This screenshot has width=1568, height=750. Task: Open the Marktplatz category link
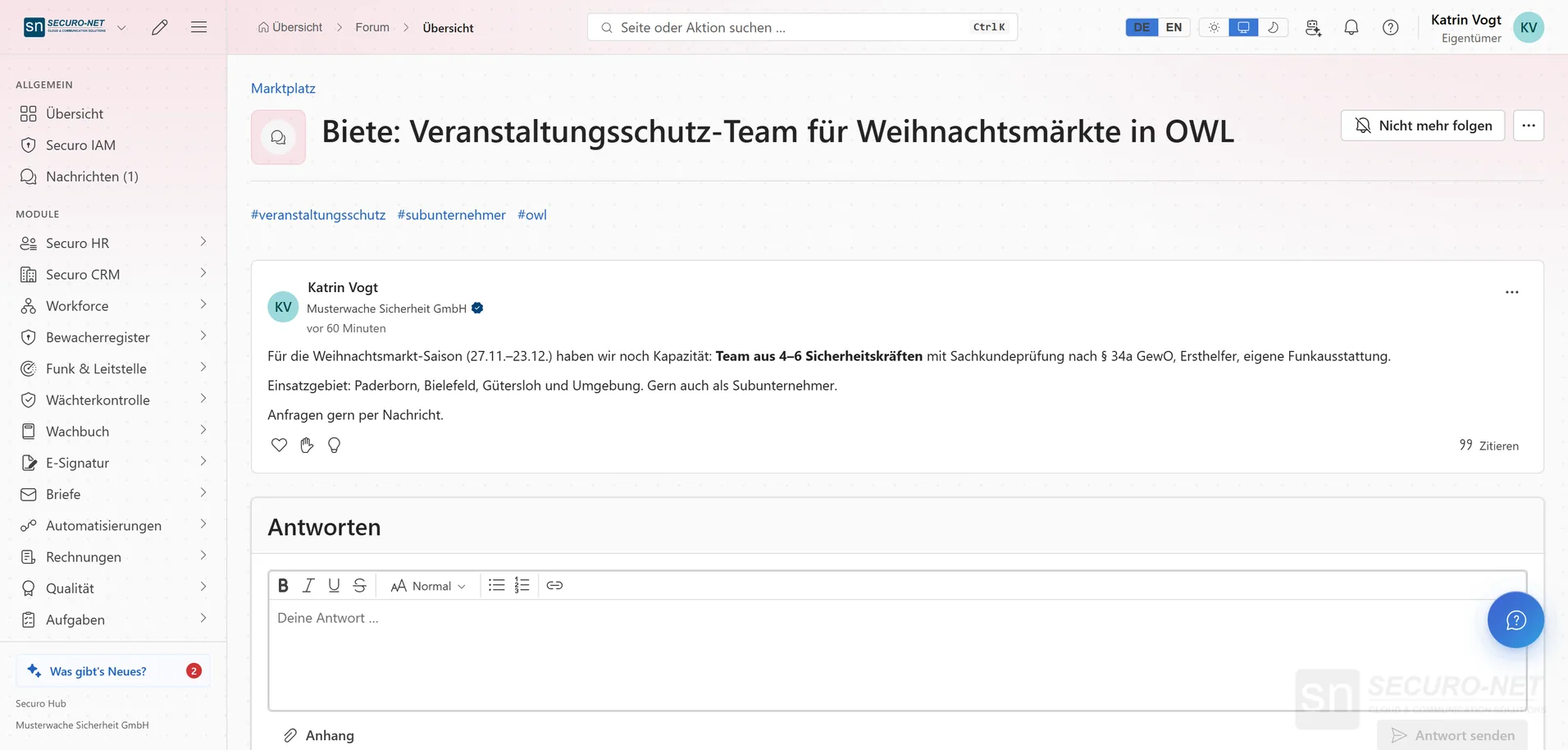point(283,88)
